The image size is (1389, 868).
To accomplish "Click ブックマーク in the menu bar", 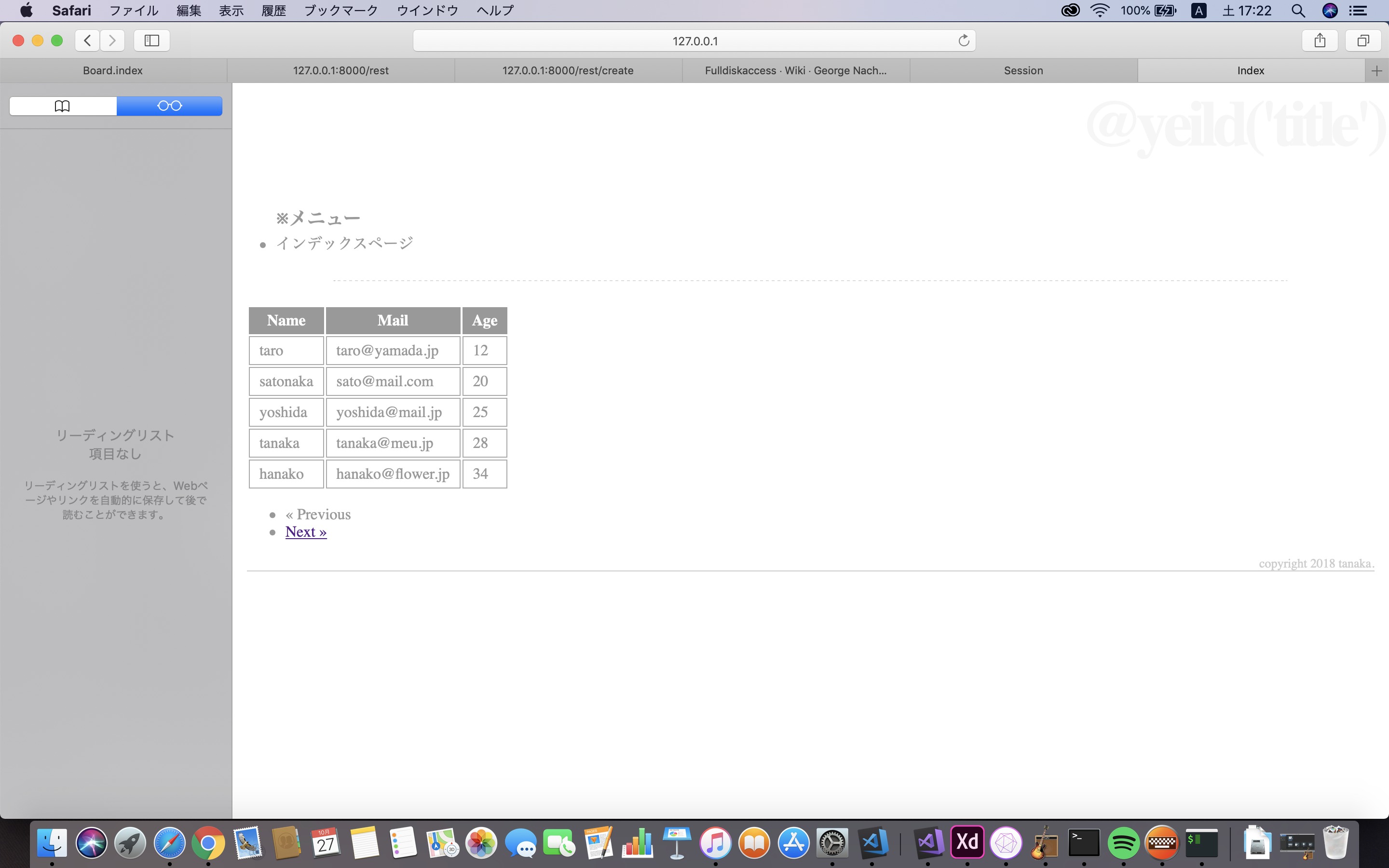I will (340, 11).
